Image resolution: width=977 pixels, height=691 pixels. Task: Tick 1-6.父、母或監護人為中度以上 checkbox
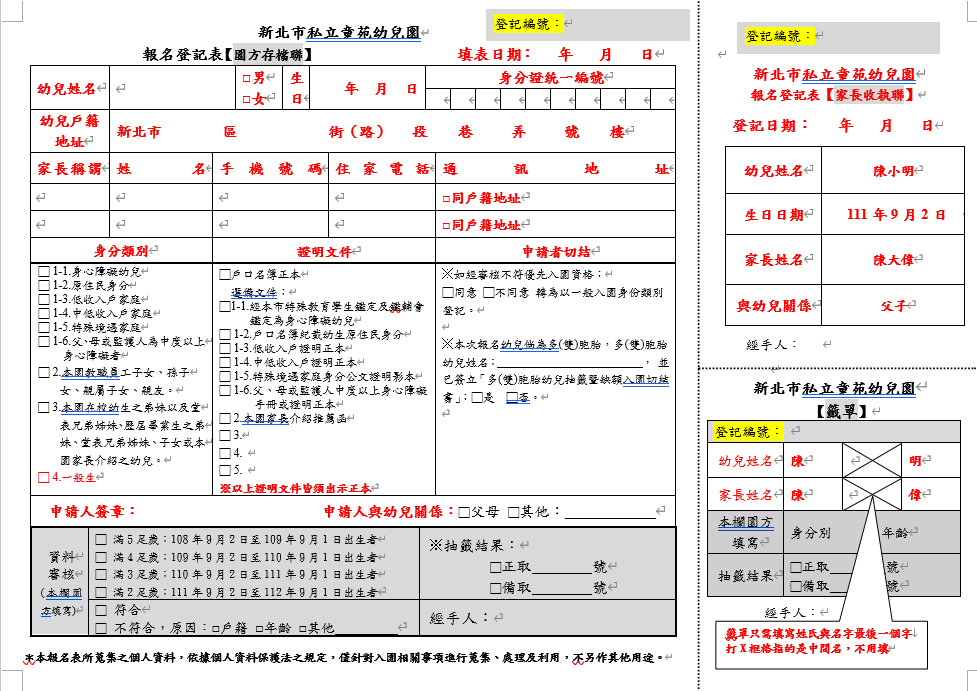click(x=44, y=341)
